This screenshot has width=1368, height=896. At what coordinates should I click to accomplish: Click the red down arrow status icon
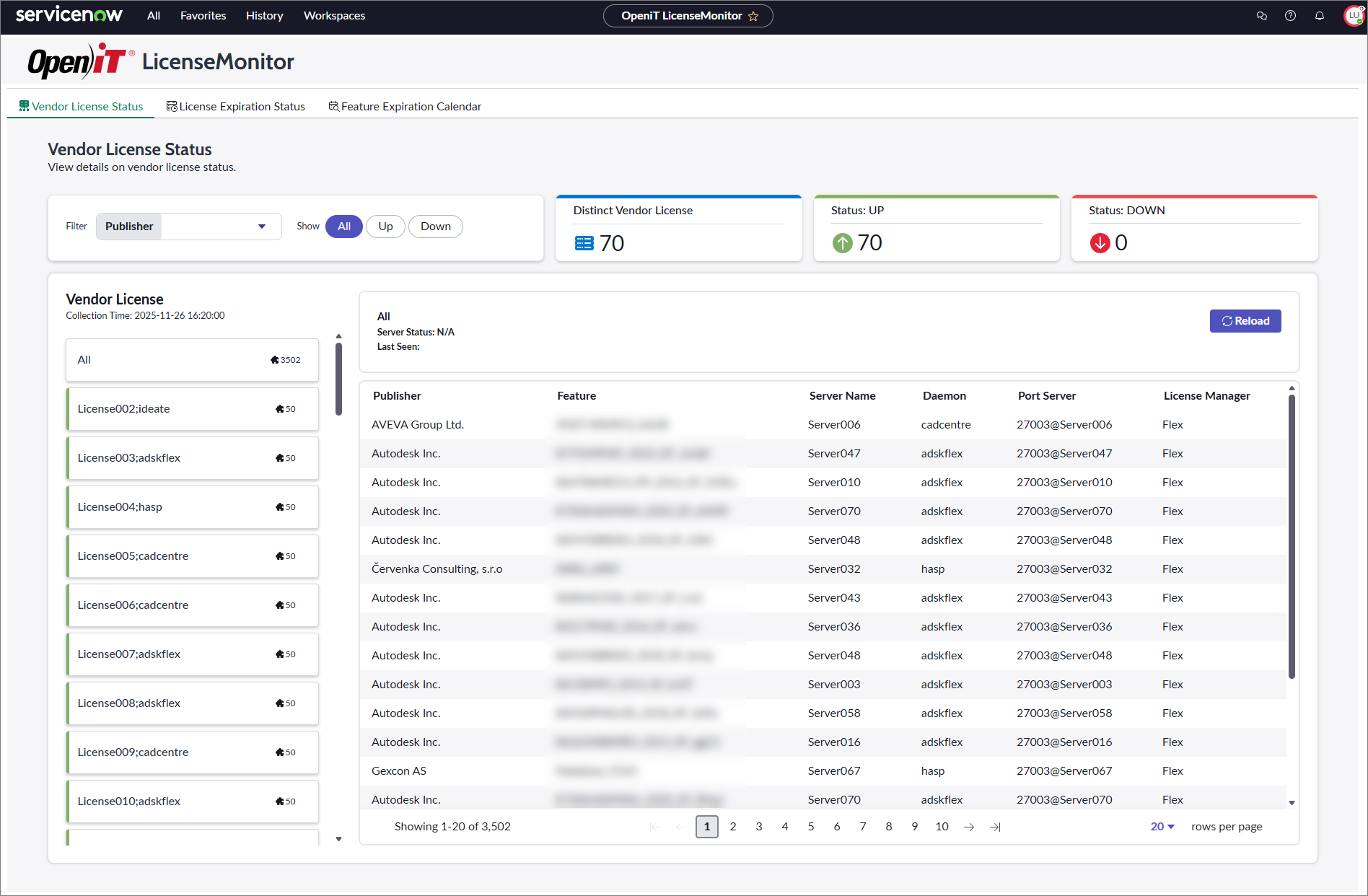click(x=1100, y=243)
